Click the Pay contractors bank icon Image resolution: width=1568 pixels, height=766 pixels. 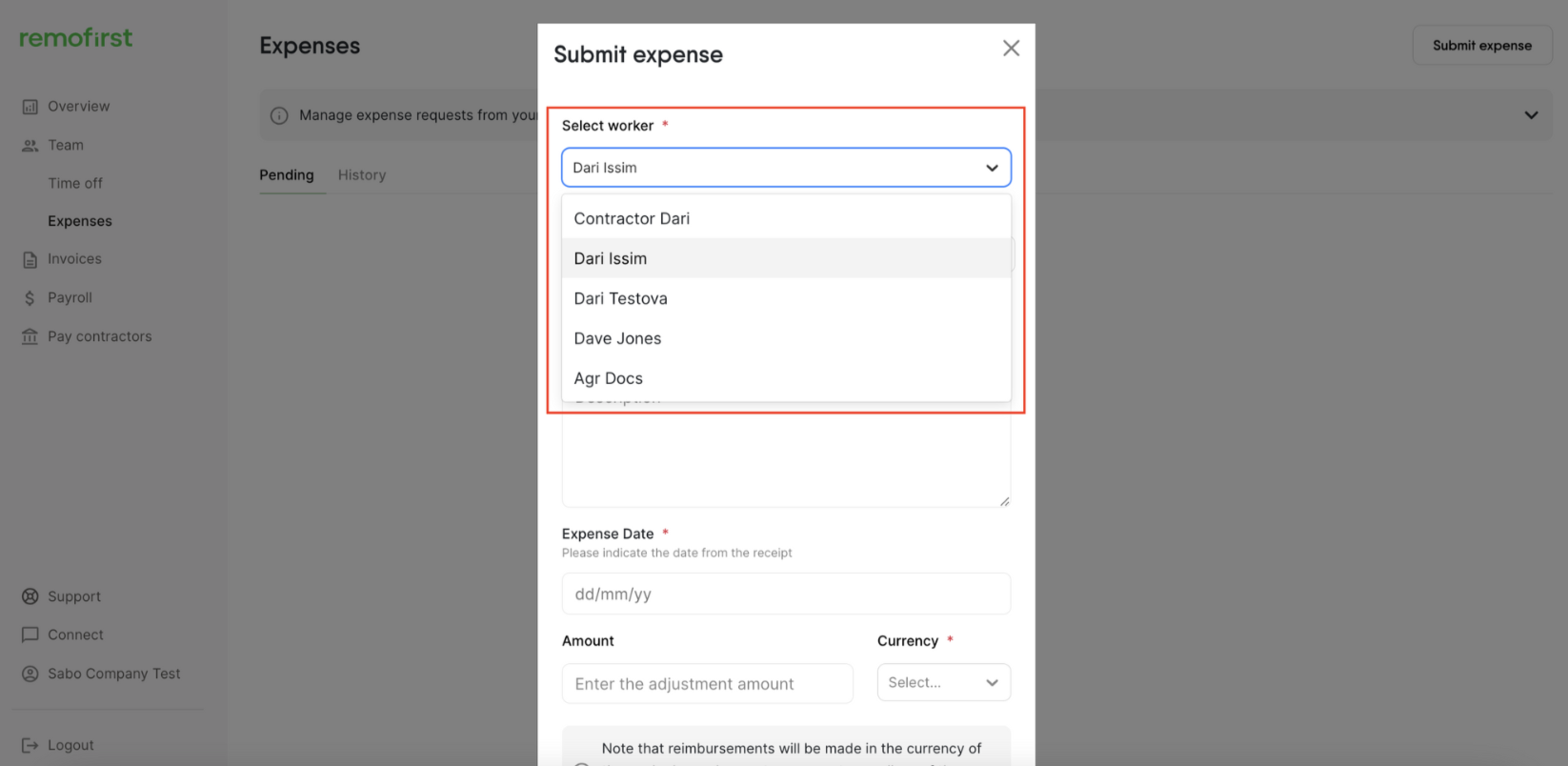point(30,337)
